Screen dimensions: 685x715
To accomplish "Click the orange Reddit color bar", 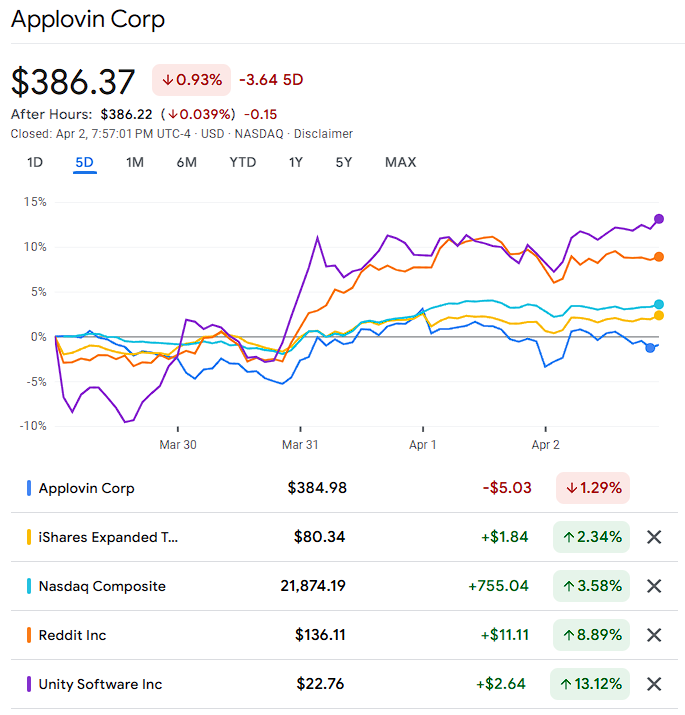I will pos(29,635).
